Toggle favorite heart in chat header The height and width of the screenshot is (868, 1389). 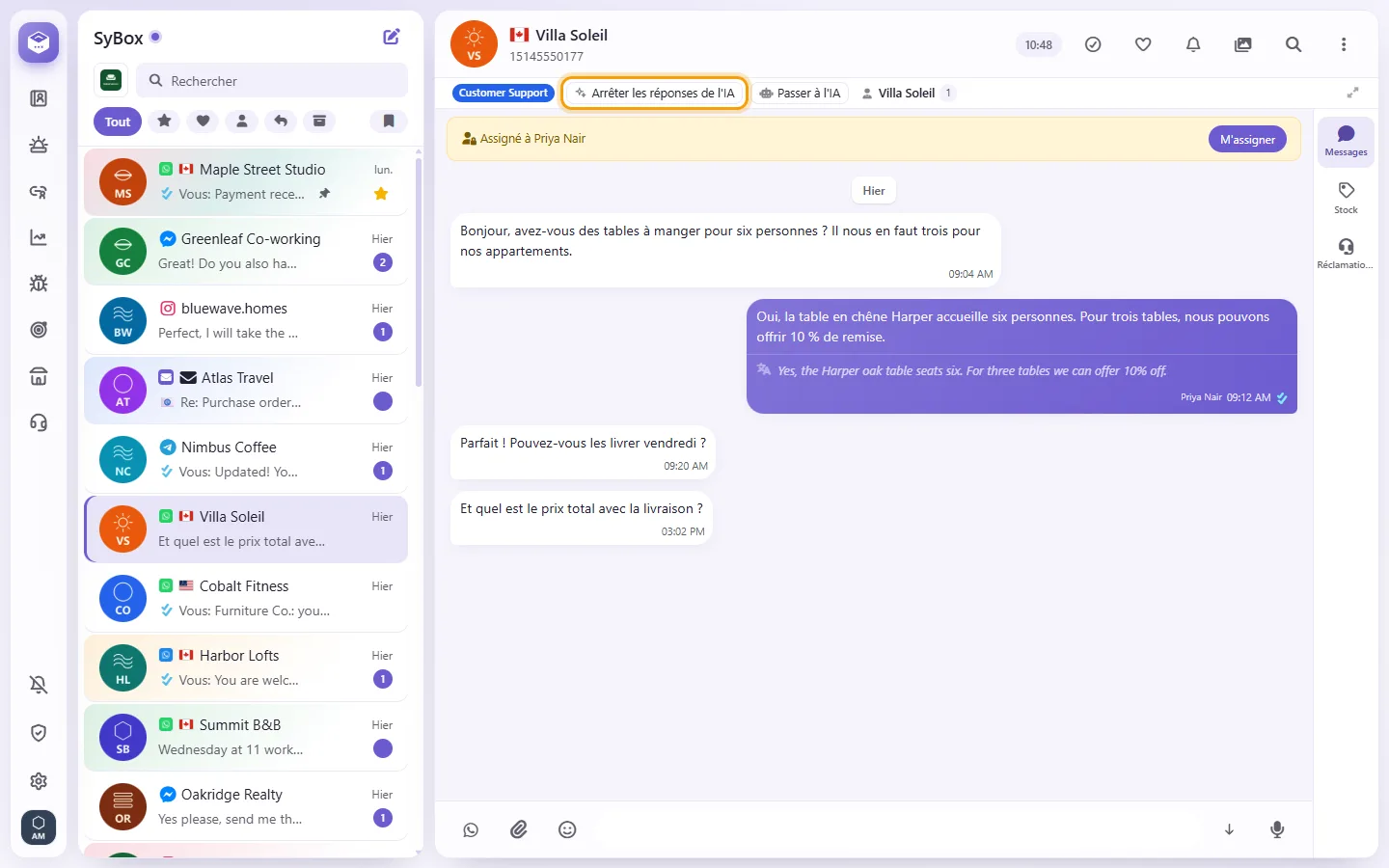1143,44
